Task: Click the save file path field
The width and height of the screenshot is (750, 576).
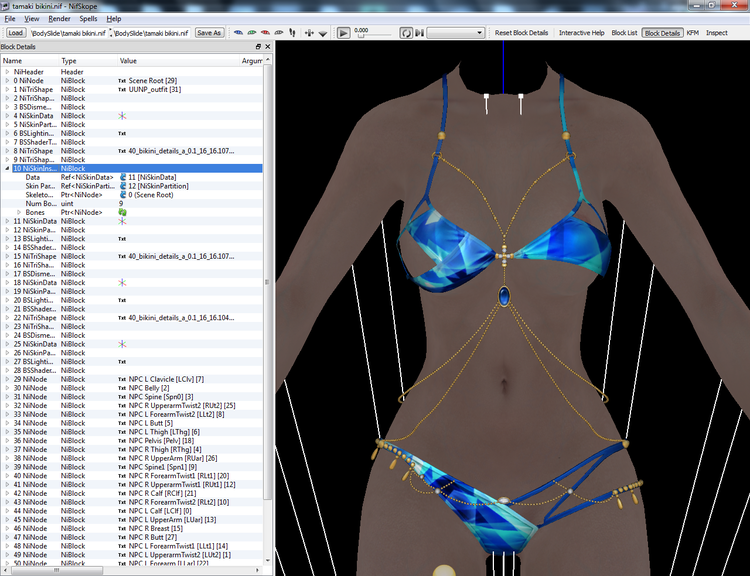Action: click(152, 33)
